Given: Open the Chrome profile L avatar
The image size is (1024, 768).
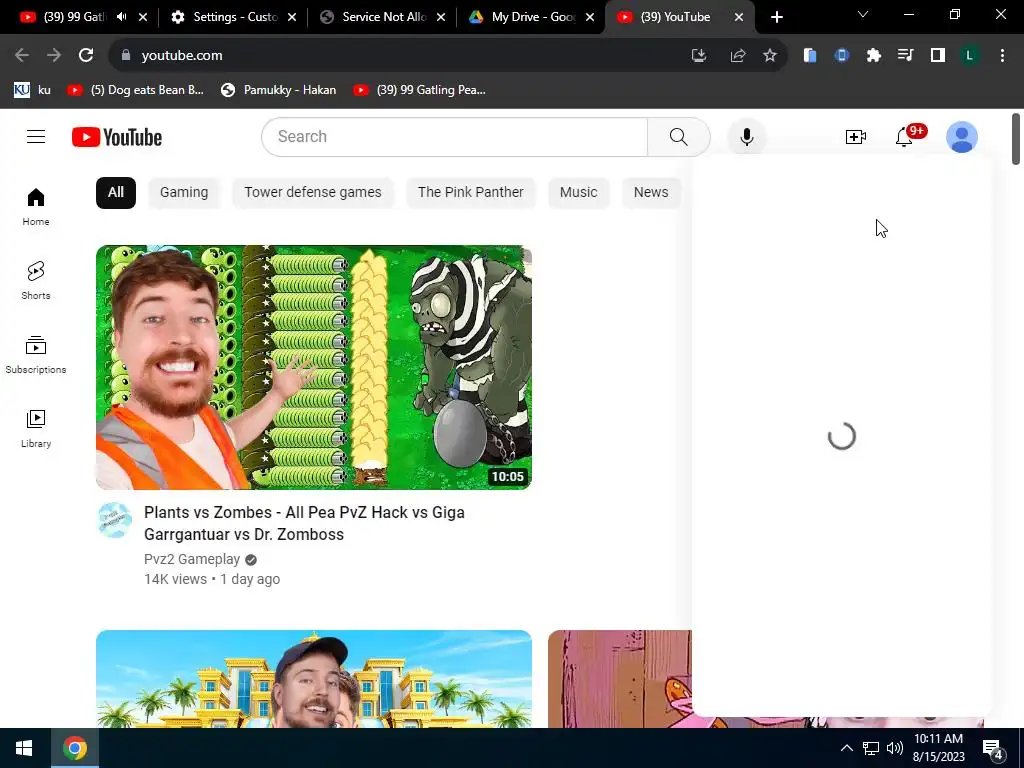Looking at the screenshot, I should coord(970,56).
